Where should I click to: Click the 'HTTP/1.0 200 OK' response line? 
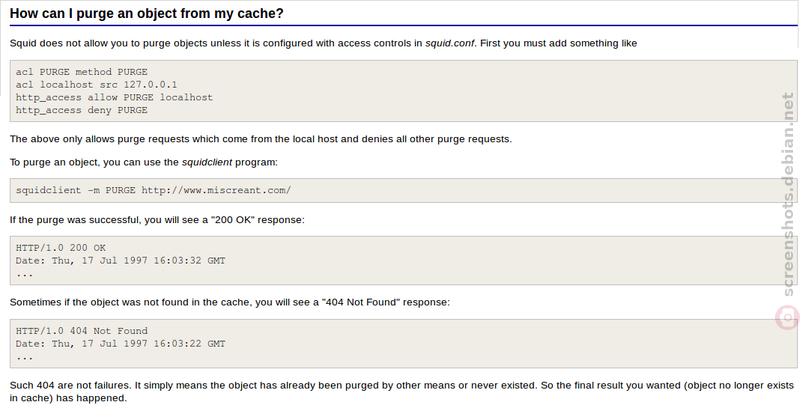click(61, 248)
